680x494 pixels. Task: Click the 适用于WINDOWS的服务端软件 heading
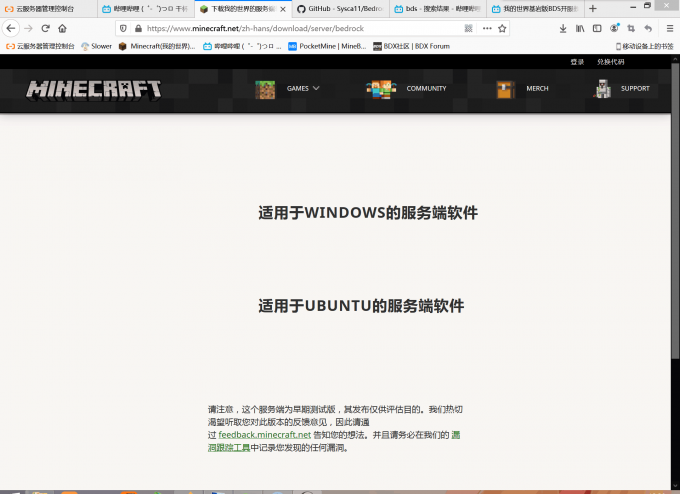point(368,213)
